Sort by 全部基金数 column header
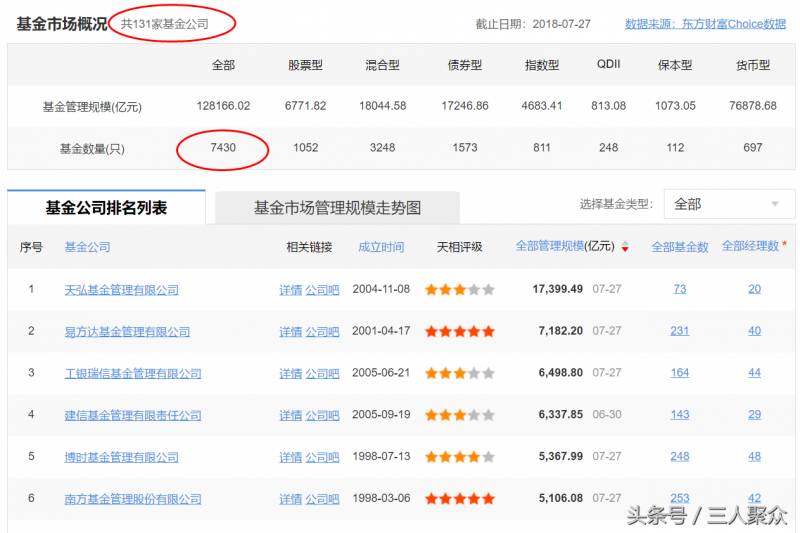800x533 pixels. point(680,247)
